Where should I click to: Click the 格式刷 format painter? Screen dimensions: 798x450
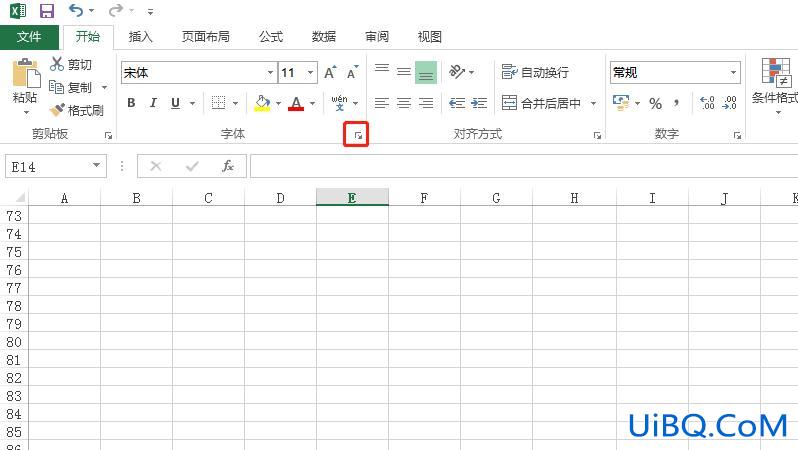(77, 110)
